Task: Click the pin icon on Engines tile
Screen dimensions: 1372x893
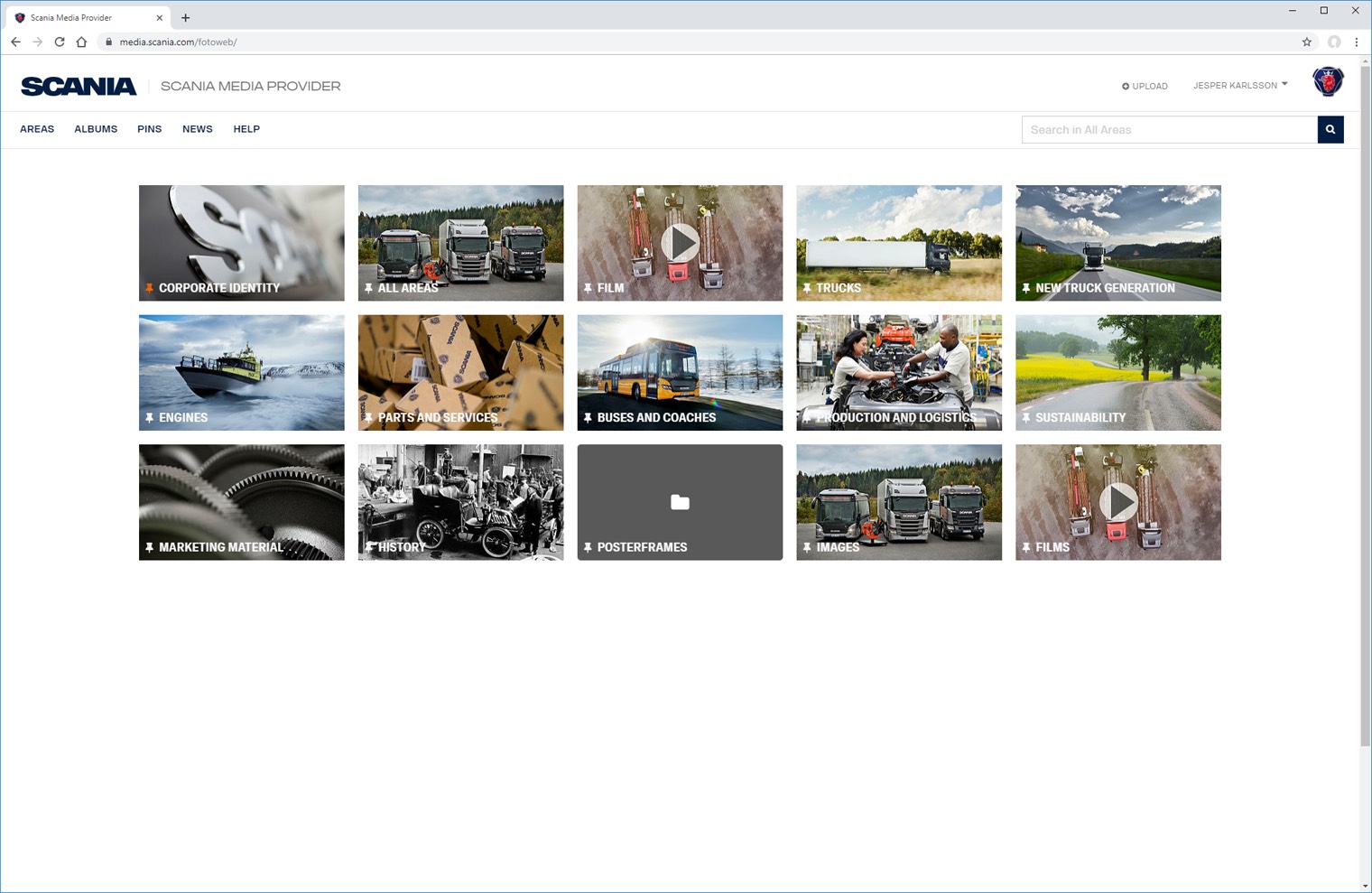Action: [149, 418]
